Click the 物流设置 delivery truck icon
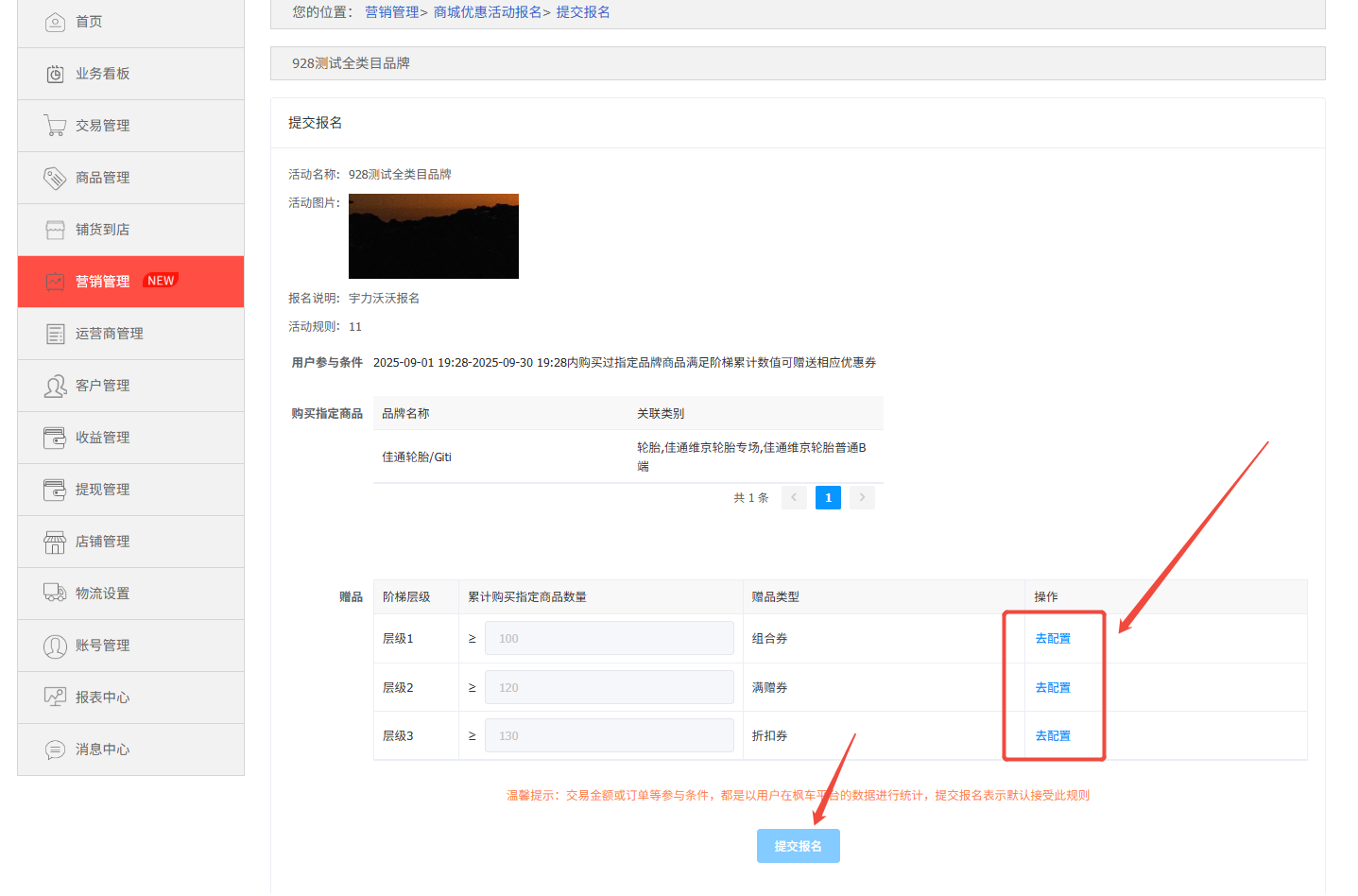The height and width of the screenshot is (896, 1358). (55, 593)
